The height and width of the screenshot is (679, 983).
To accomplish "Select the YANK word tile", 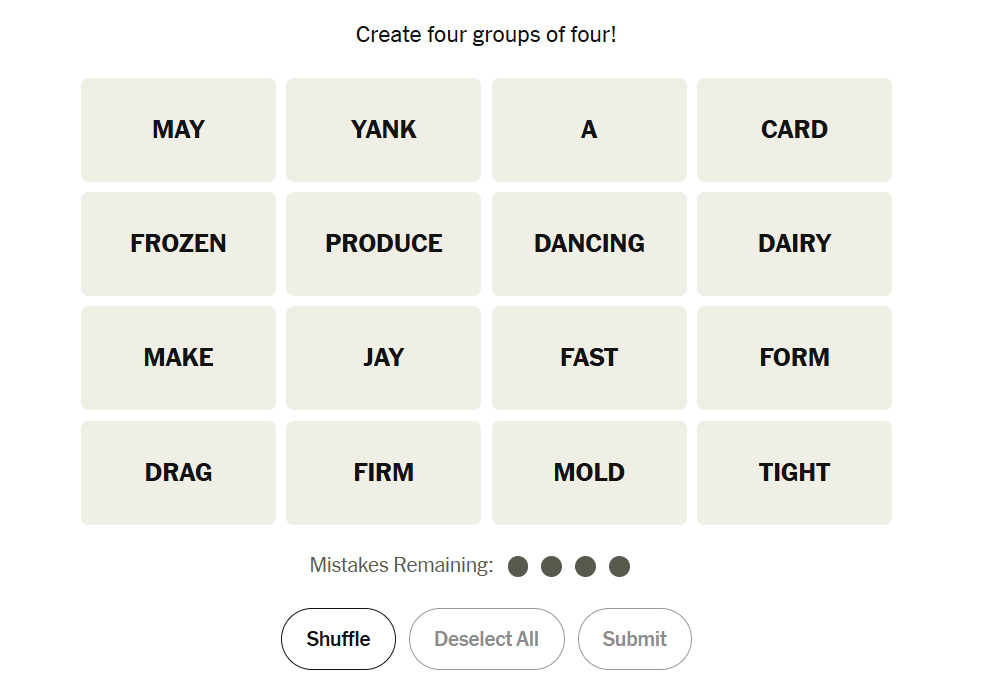I will coord(383,130).
